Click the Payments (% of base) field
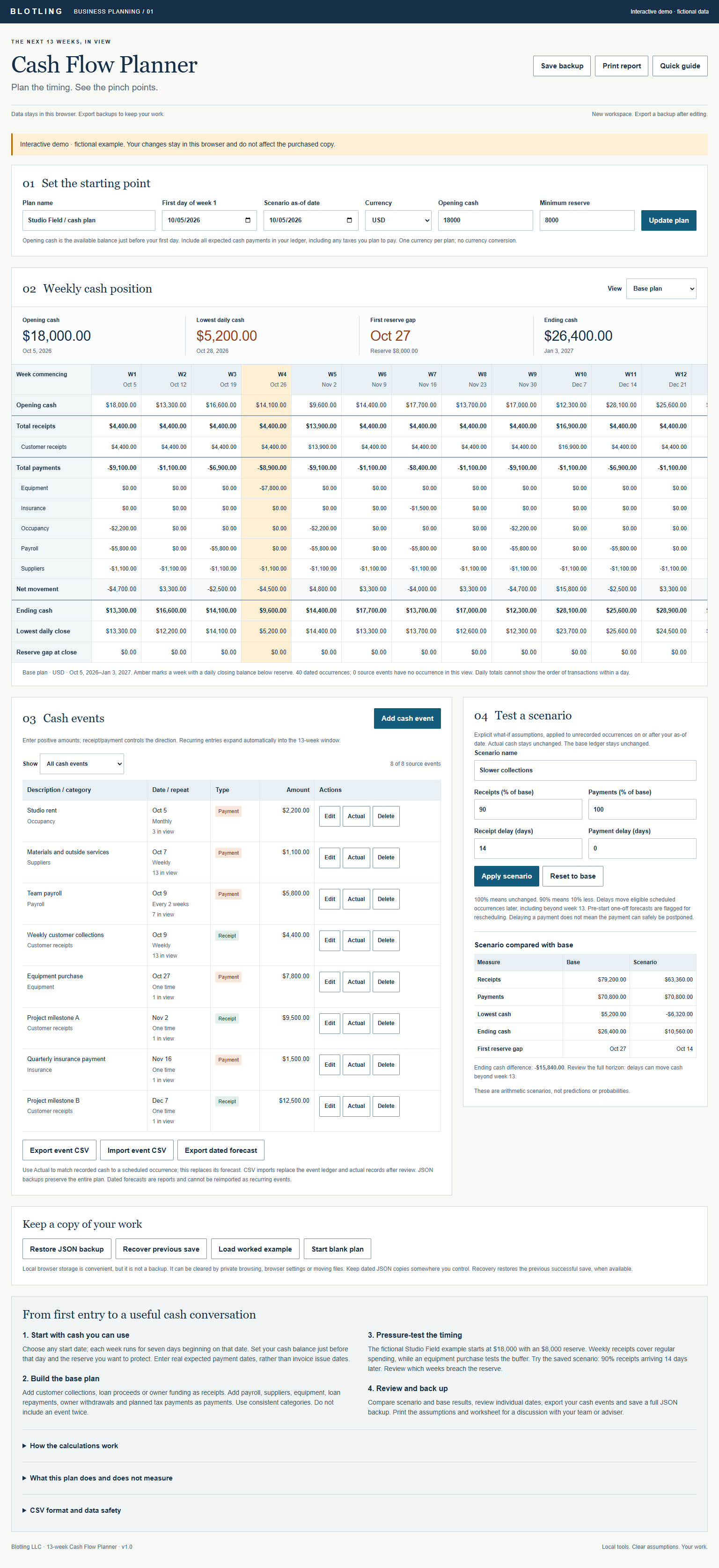Screen dimensions: 719x1568 642,810
